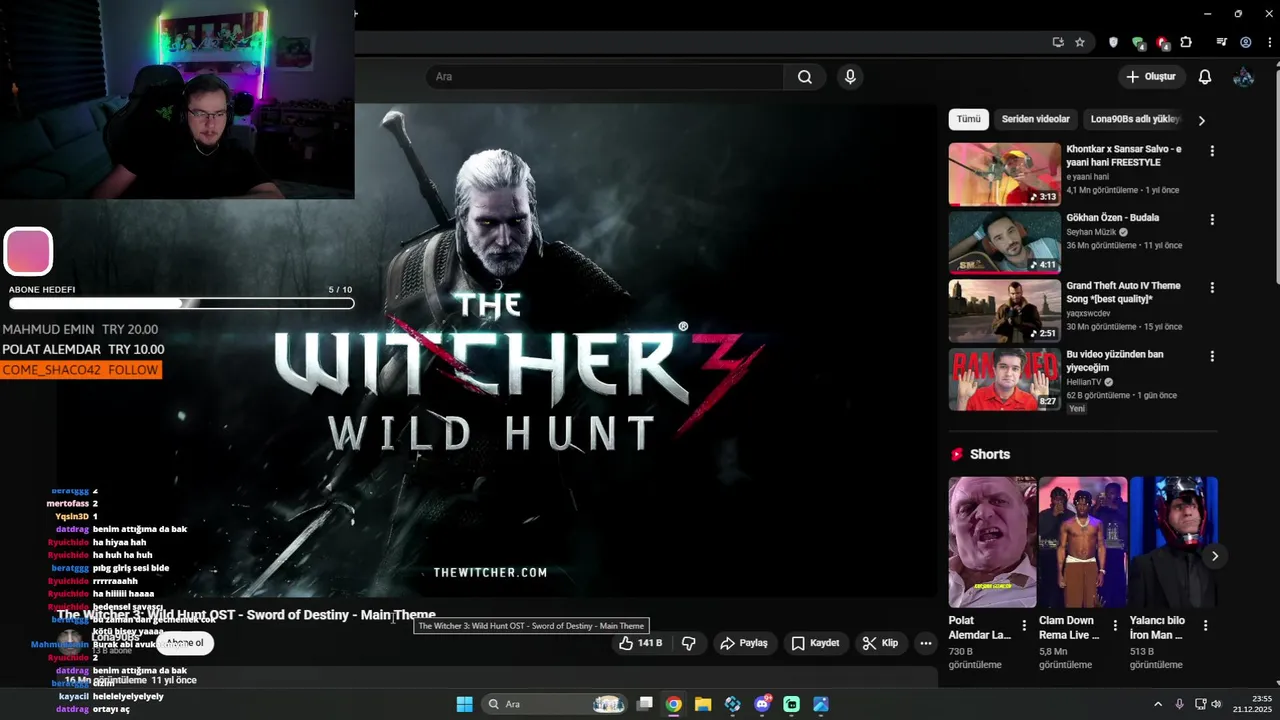Screen dimensions: 1280x720
Task: Open options for Yalancı bilo İron Man short
Action: coord(1205,626)
